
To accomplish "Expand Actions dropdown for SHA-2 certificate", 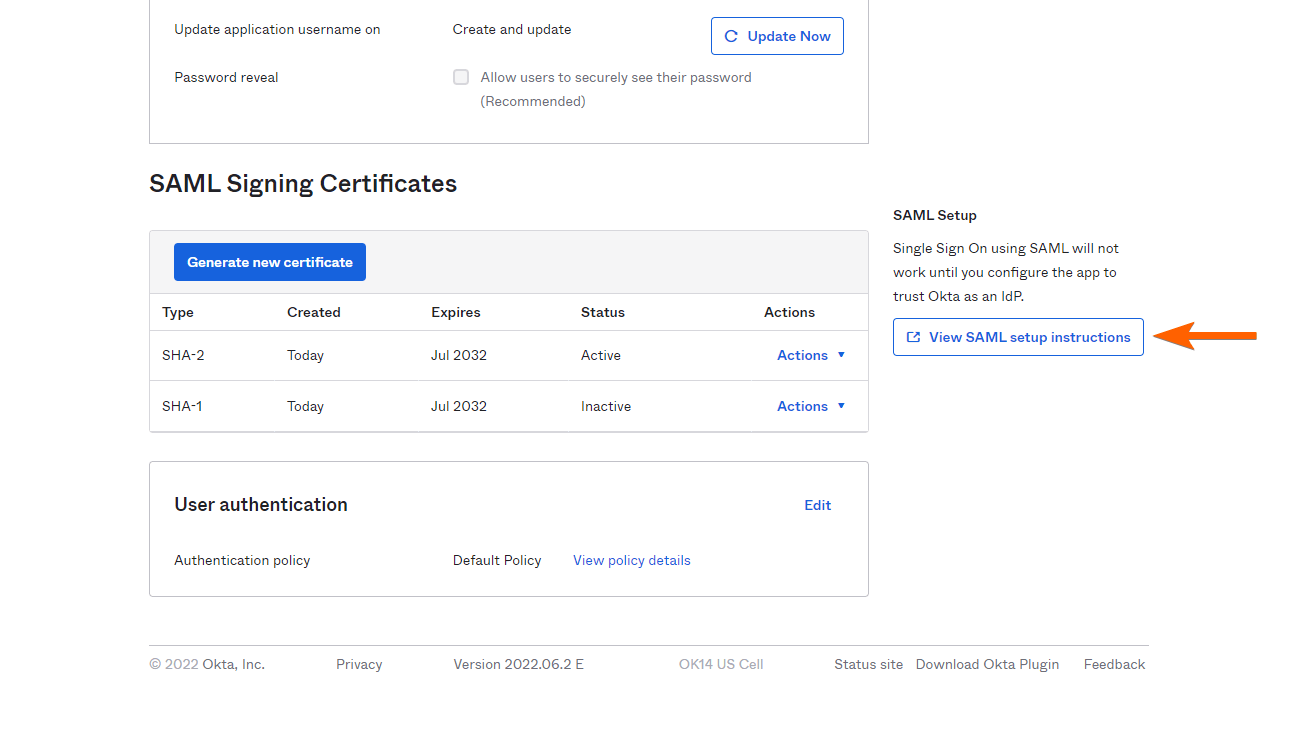I will pos(811,355).
